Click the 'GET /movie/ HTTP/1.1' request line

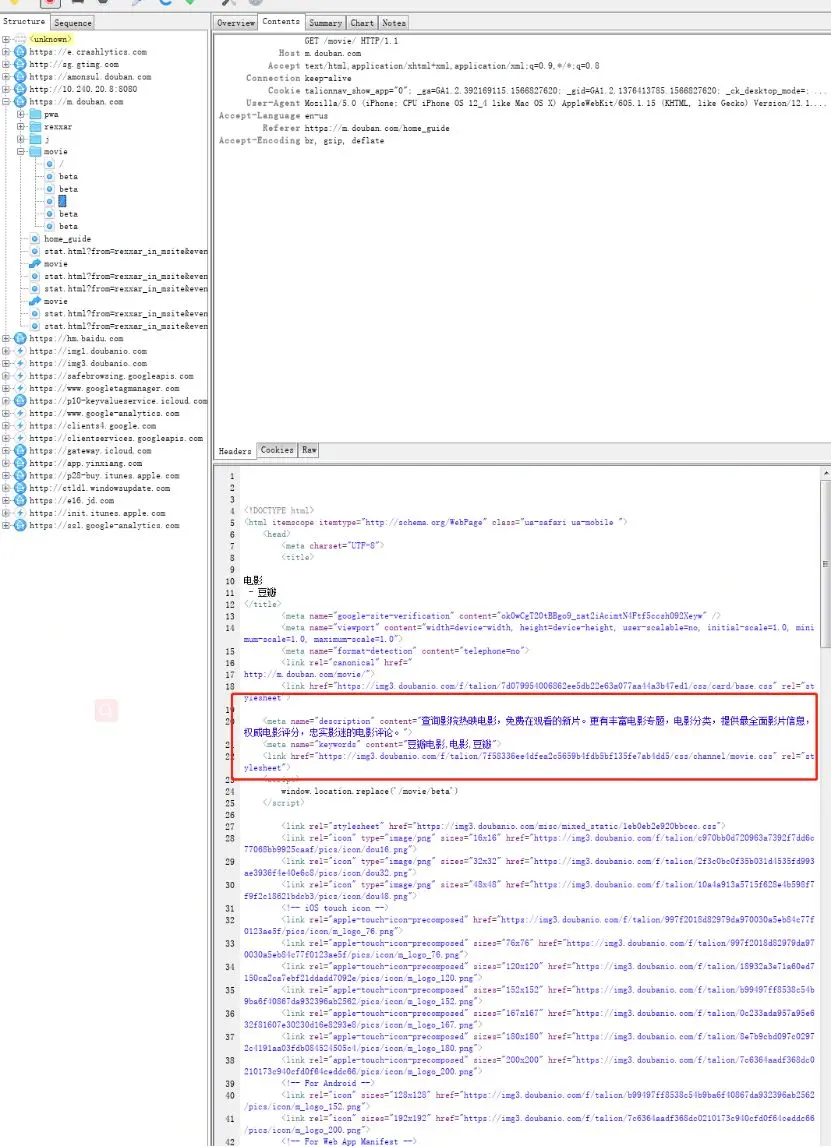click(351, 41)
